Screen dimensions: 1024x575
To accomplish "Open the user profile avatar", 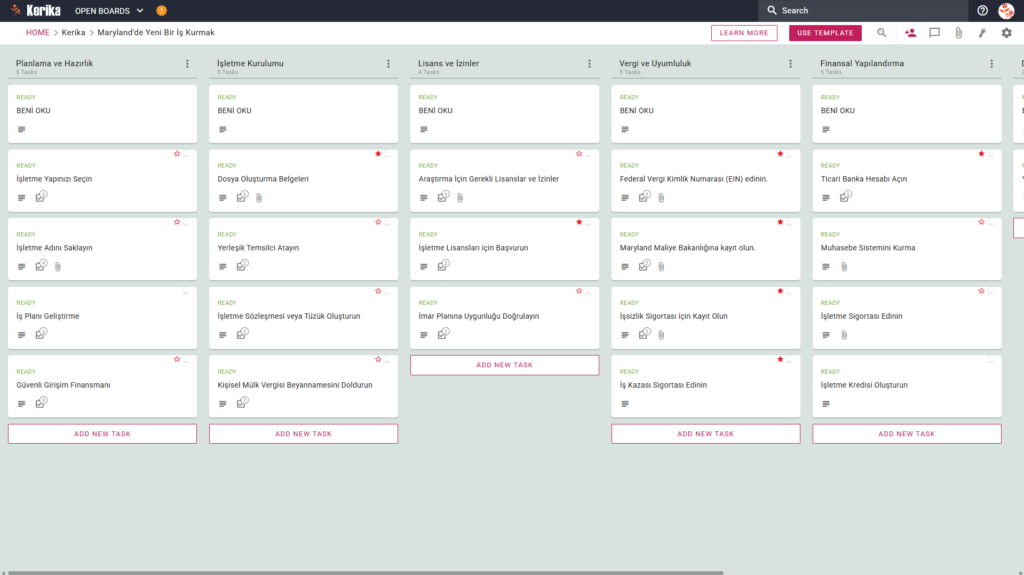I will (x=1006, y=10).
